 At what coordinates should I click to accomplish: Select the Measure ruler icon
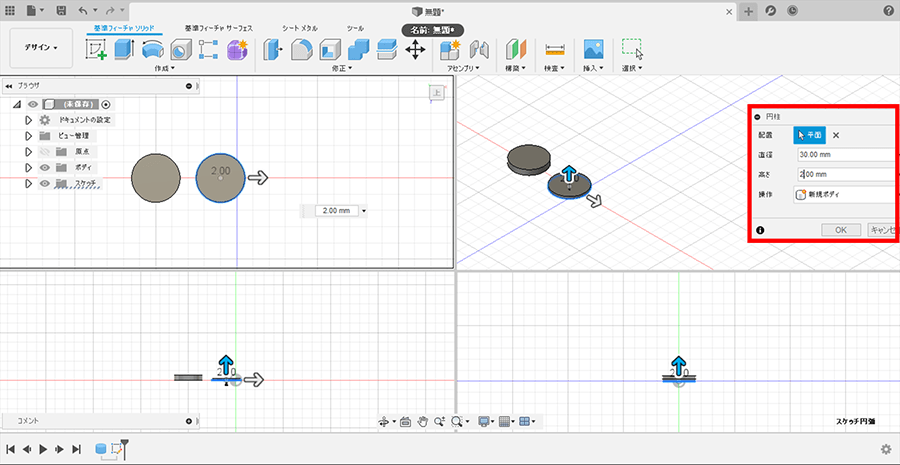coord(554,49)
